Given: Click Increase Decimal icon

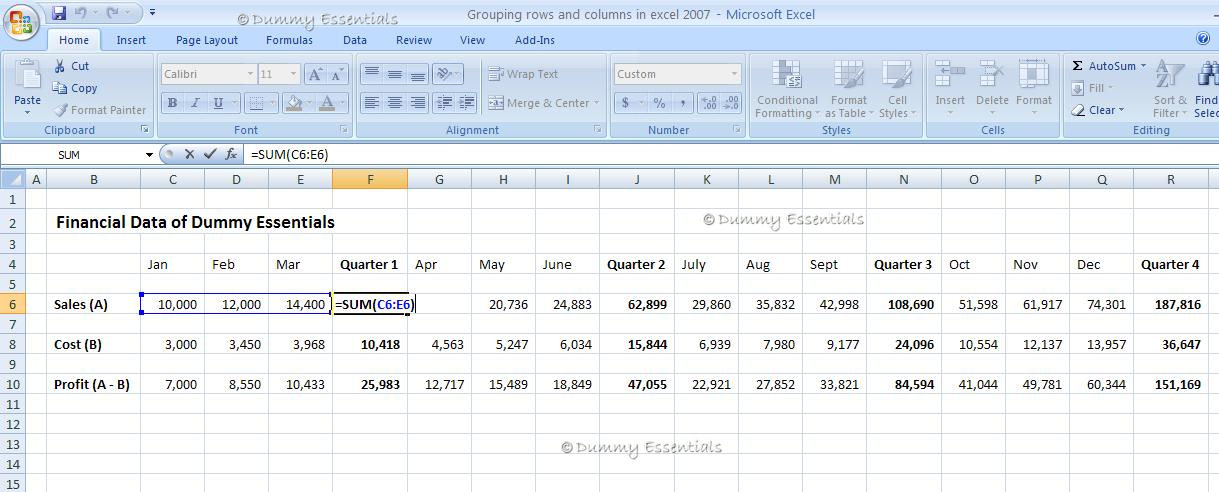Looking at the screenshot, I should [709, 103].
